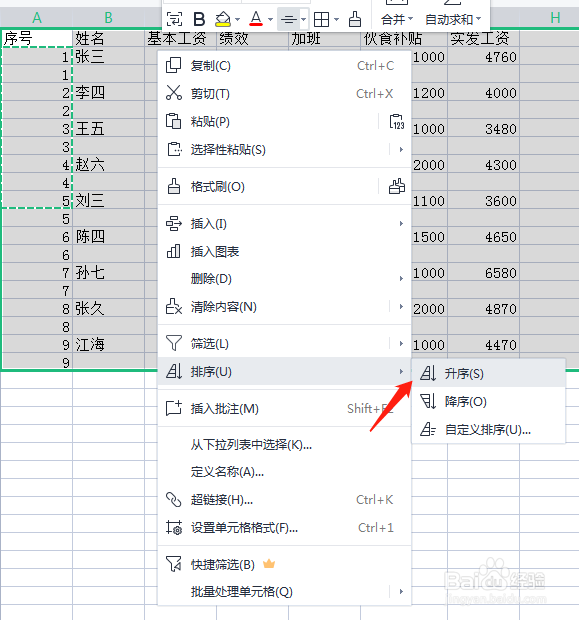Click the cell borders icon

pyautogui.click(x=321, y=19)
